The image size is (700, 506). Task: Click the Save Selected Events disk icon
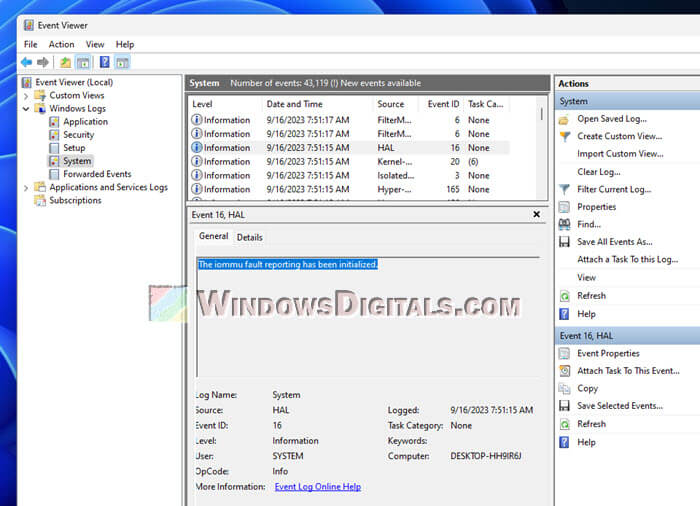564,406
